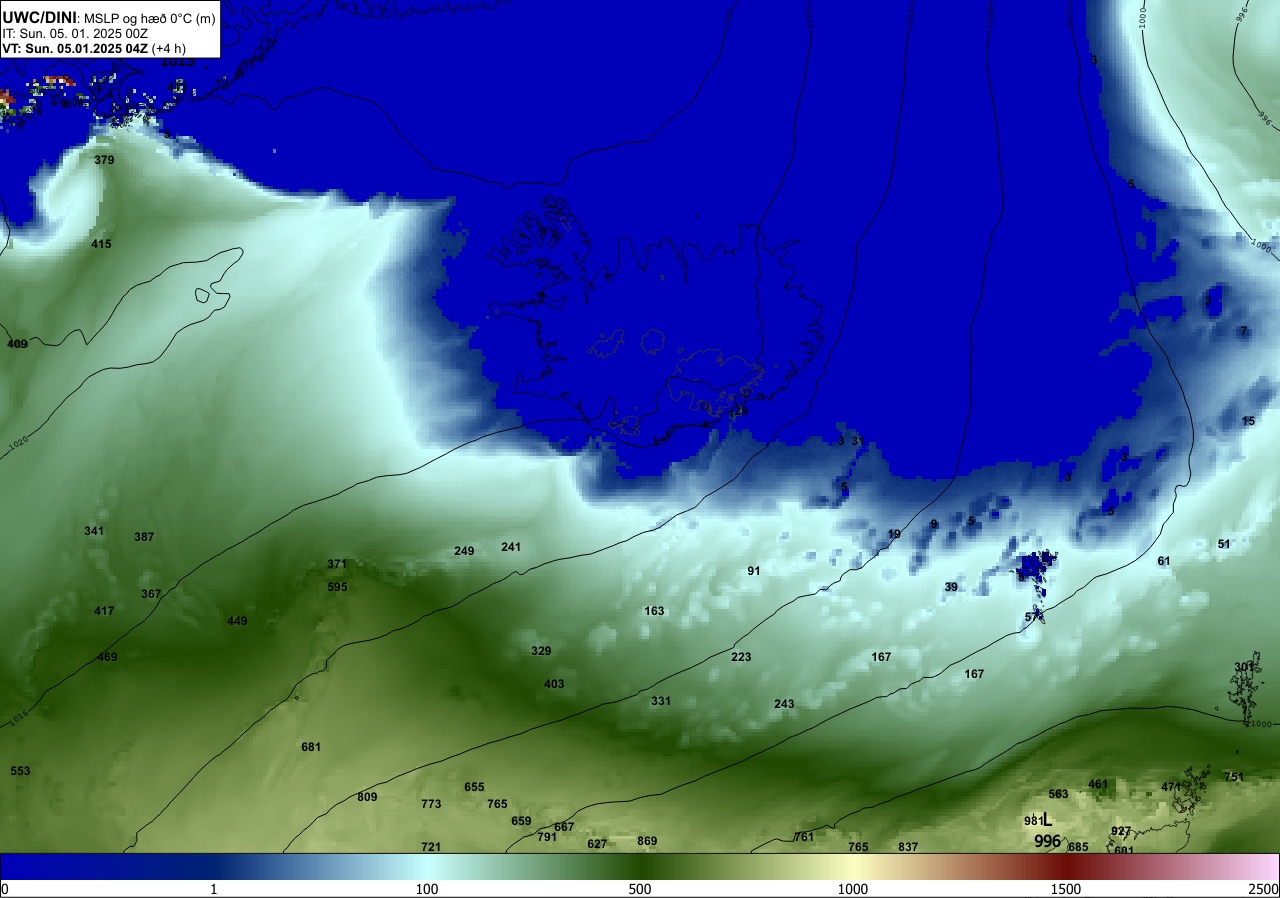Select the initial time line 'IT: Sun. 05. 01. 2025 00Z'
1280x898 pixels.
point(76,33)
